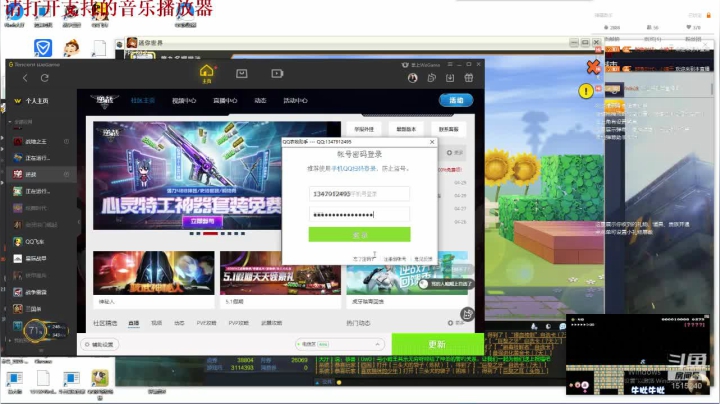Select the PVE攻略 tab
Image resolution: width=720 pixels, height=404 pixels.
tap(206, 323)
